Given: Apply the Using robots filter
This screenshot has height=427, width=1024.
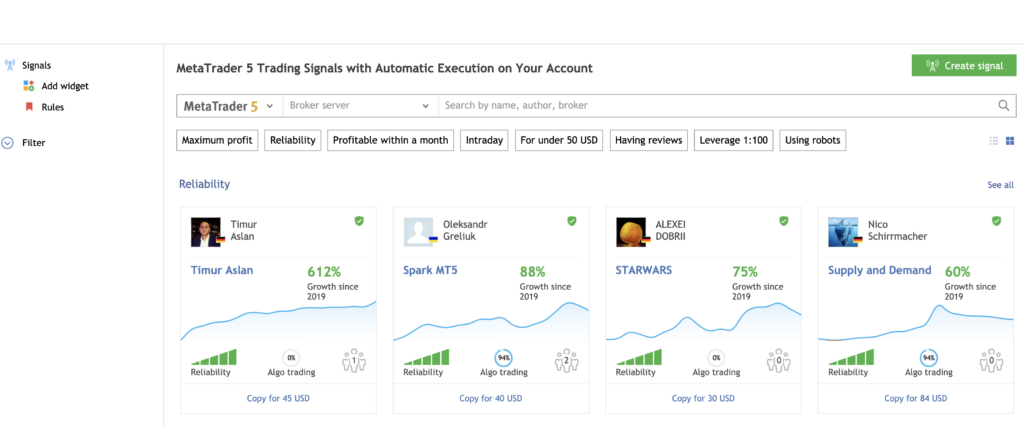Looking at the screenshot, I should (x=813, y=140).
